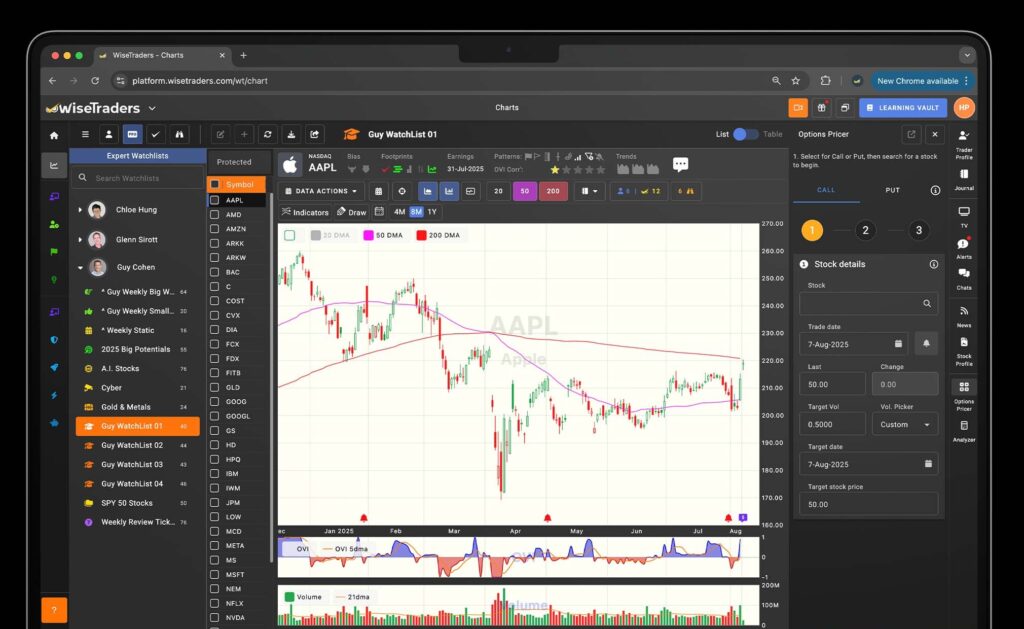Click the refresh watchlist icon
This screenshot has width=1024, height=629.
point(267,135)
